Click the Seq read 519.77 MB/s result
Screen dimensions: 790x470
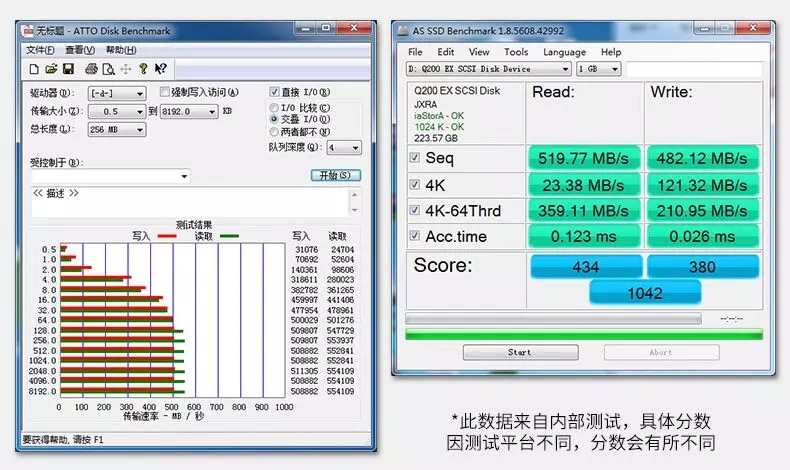[583, 158]
